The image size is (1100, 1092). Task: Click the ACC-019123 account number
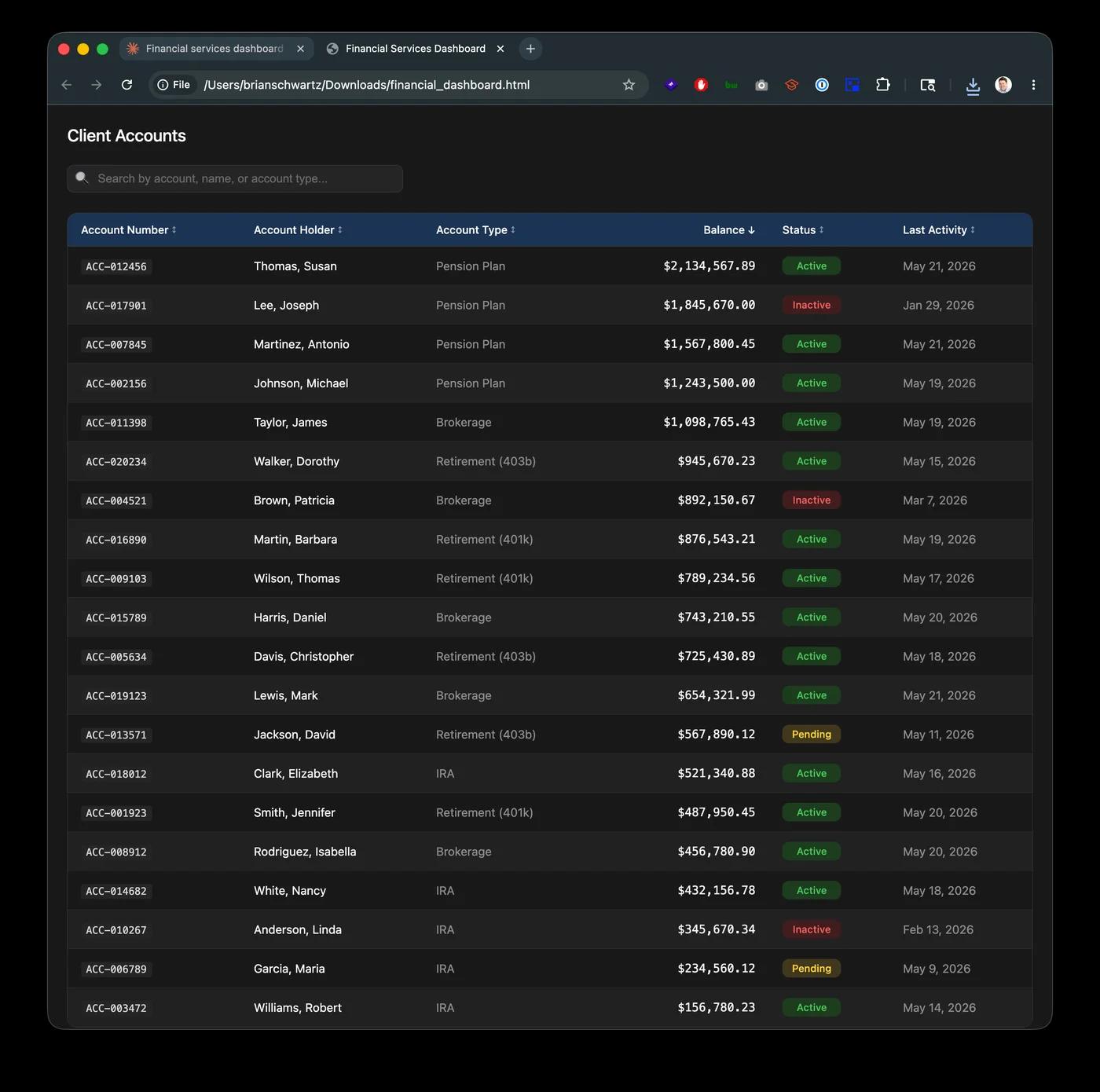click(116, 696)
